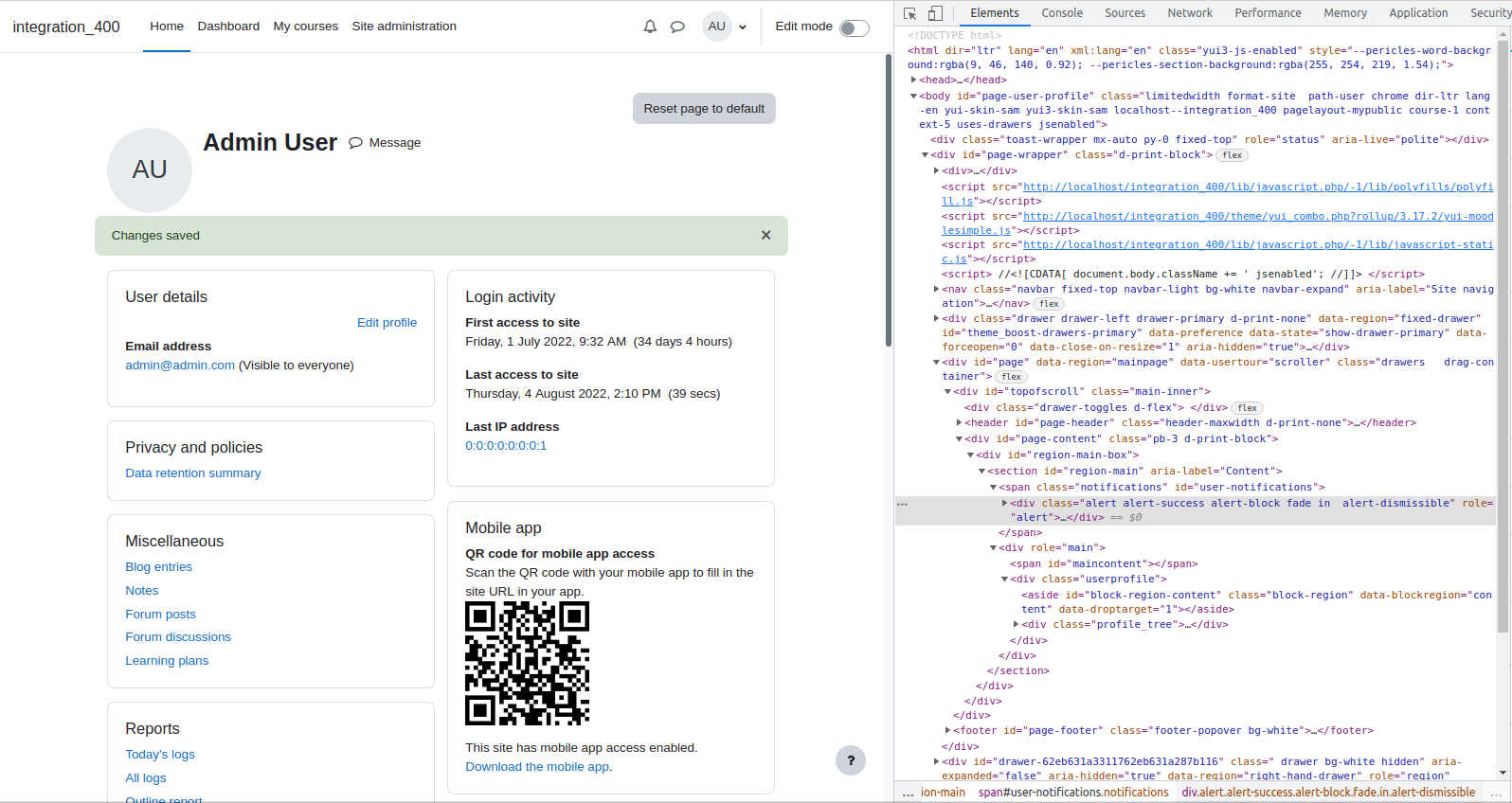Viewport: 1512px width, 803px height.
Task: Open the Learning plans link
Action: 167,661
